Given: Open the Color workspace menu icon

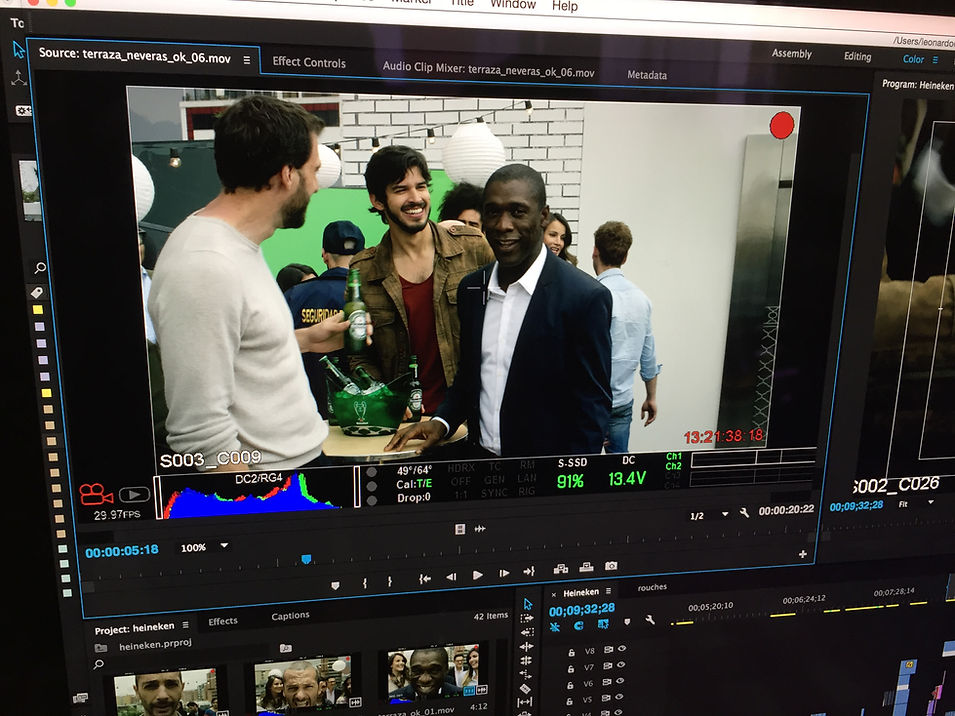Looking at the screenshot, I should coord(934,60).
